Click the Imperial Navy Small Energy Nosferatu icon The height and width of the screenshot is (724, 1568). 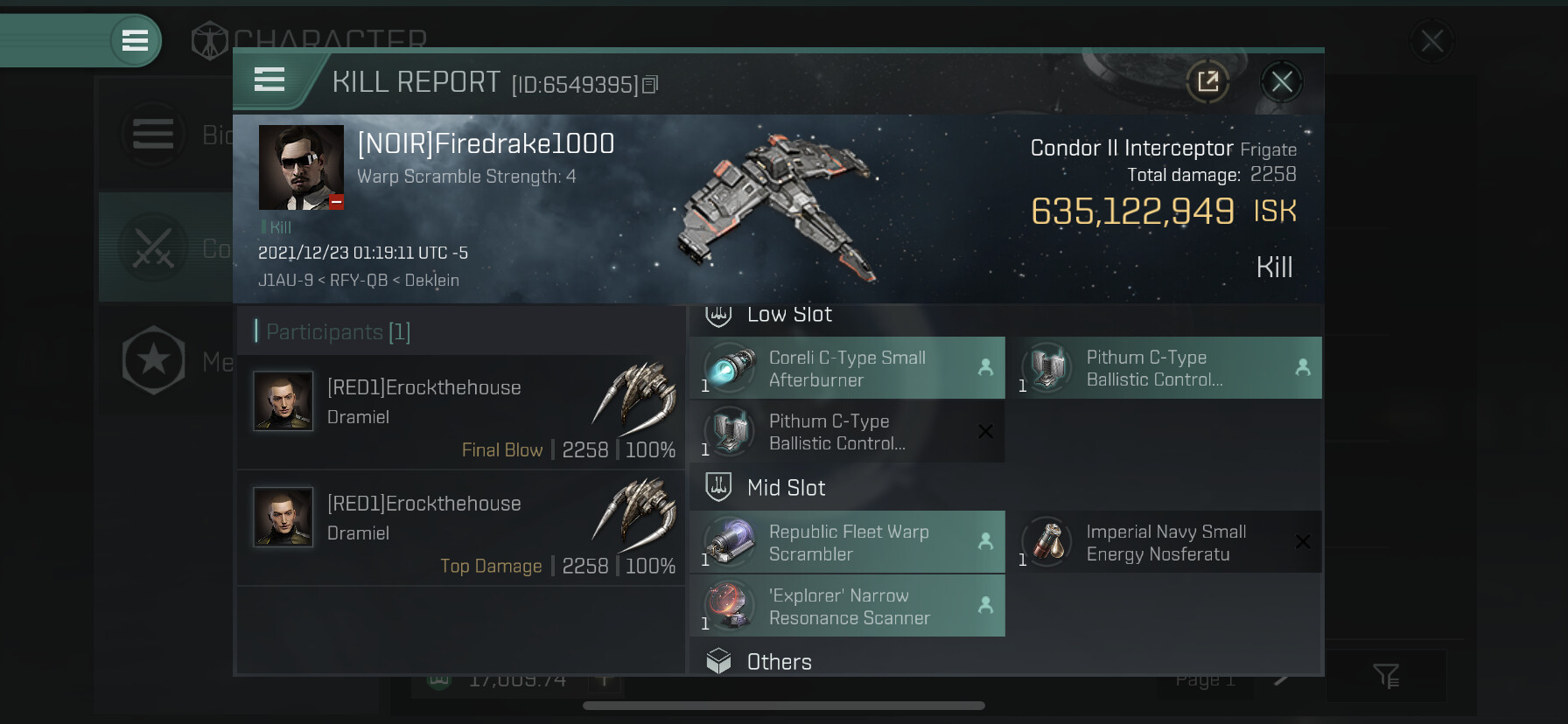click(x=1047, y=542)
